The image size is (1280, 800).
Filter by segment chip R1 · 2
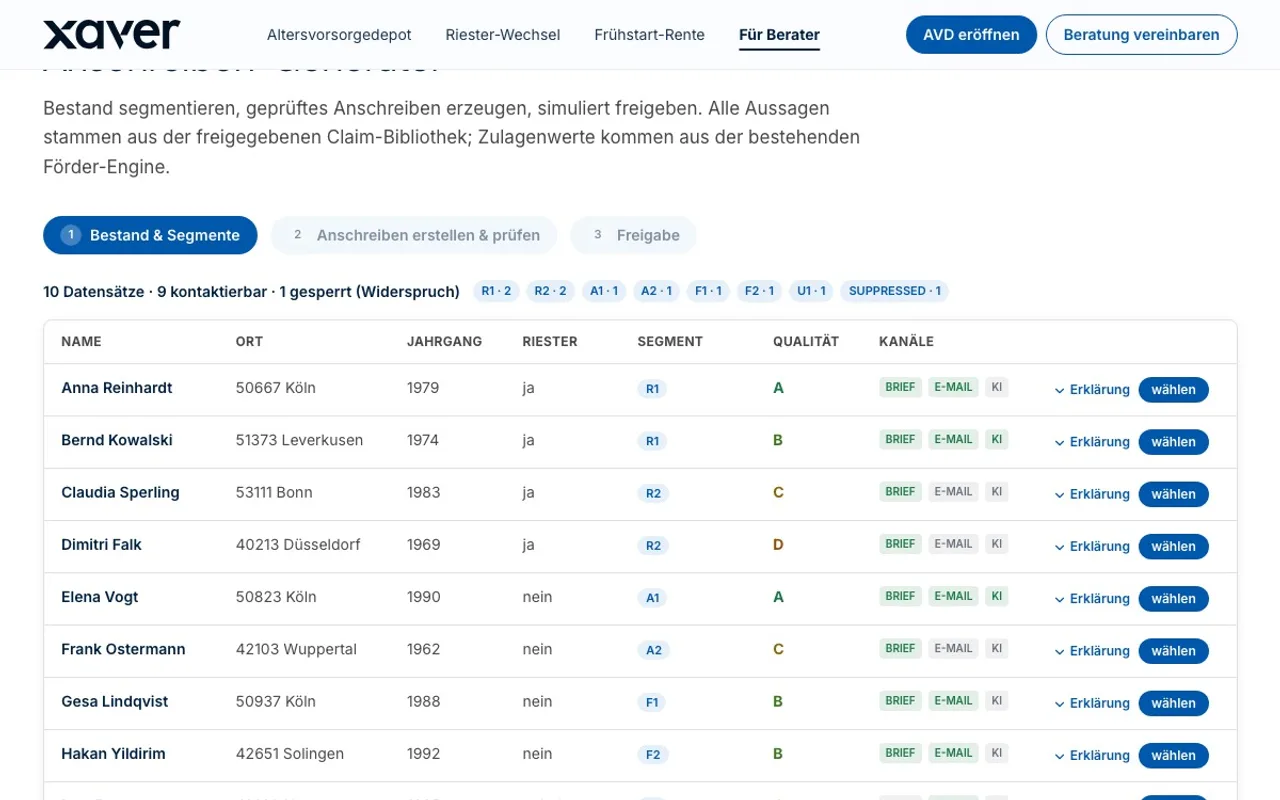[496, 291]
